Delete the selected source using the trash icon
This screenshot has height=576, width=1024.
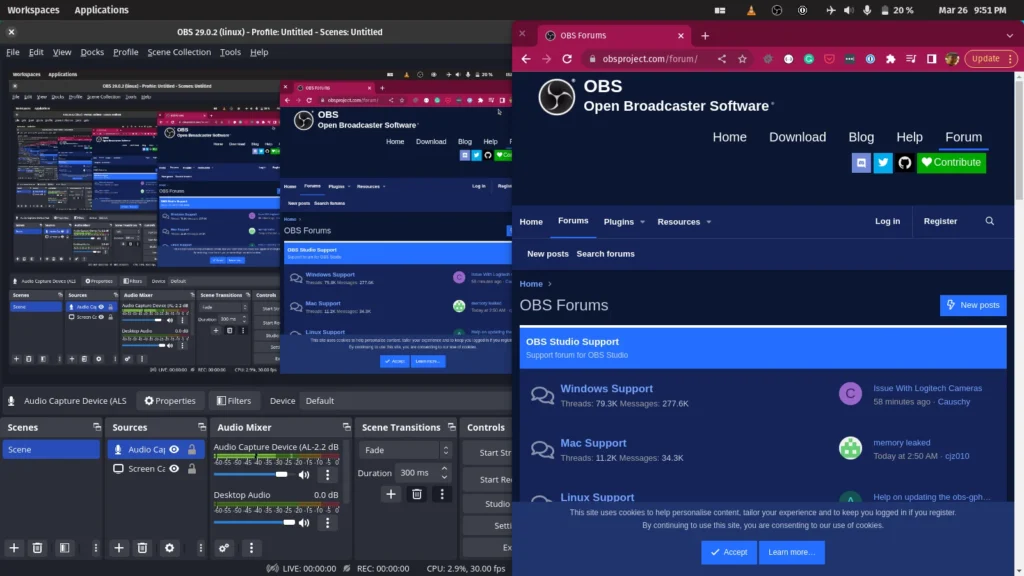coord(143,548)
